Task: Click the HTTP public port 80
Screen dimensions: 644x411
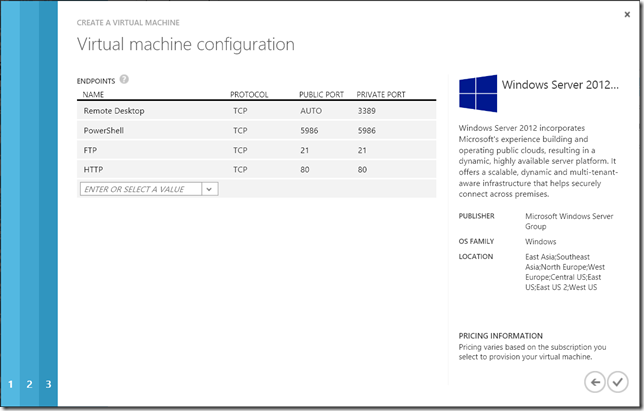Action: tap(304, 170)
